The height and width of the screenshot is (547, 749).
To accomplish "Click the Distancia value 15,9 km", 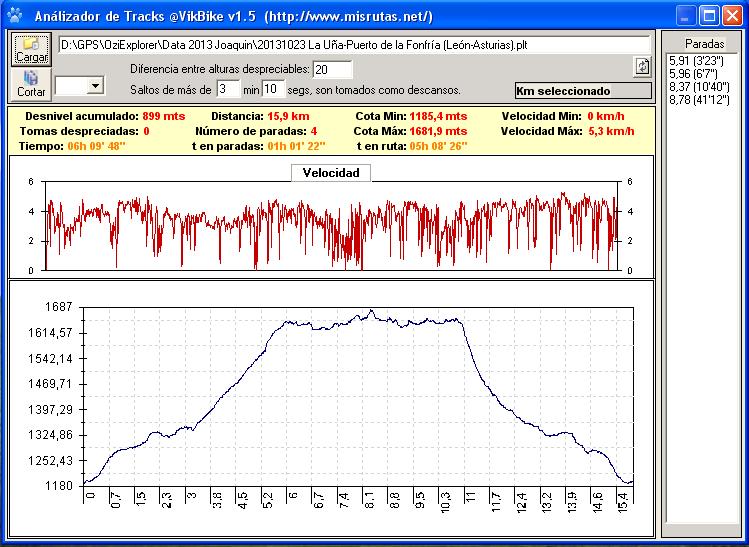I will click(x=288, y=116).
